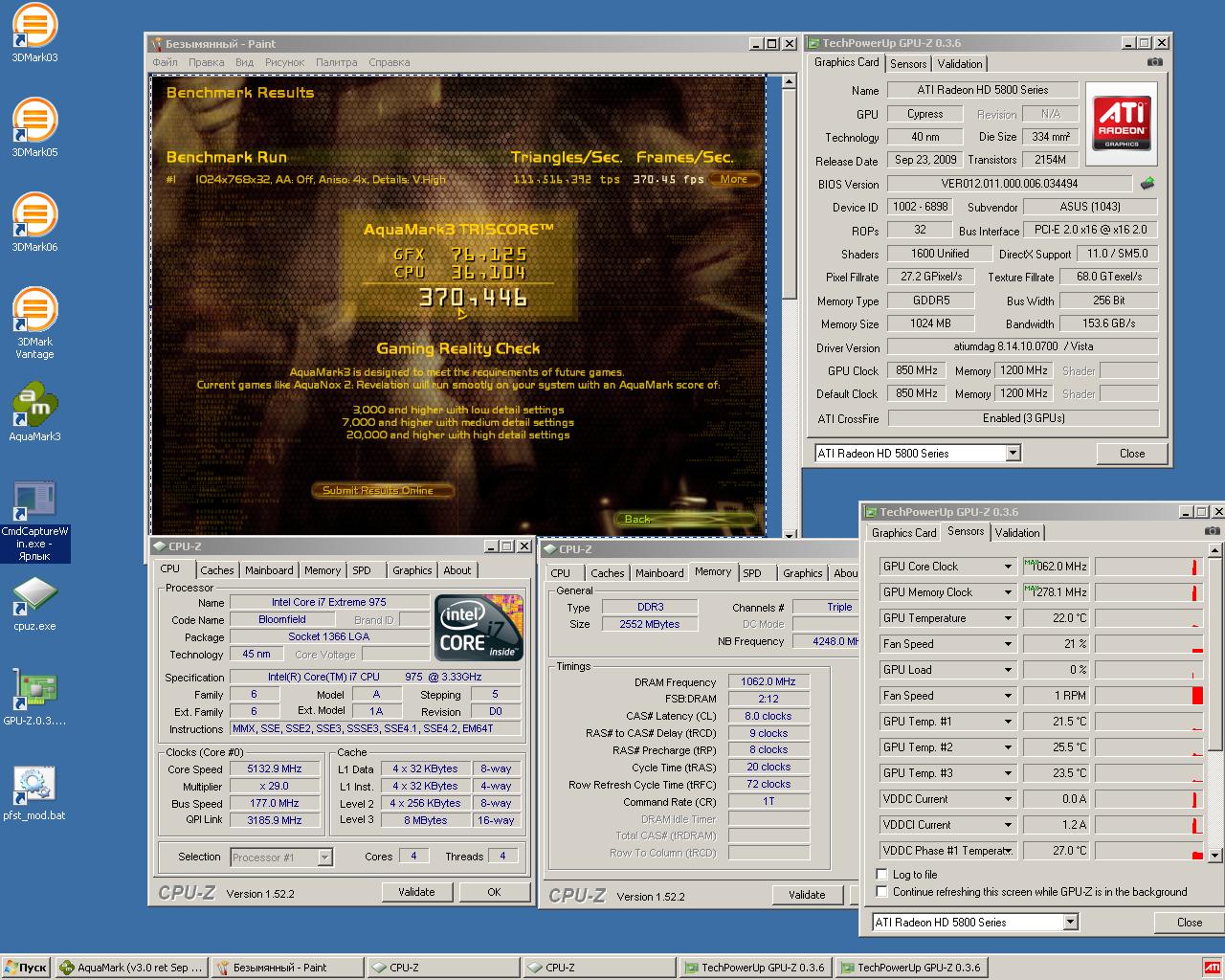Open the Processor #1 selection dropdown in CPU-Z
Viewport: 1225px width, 980px height.
point(324,857)
